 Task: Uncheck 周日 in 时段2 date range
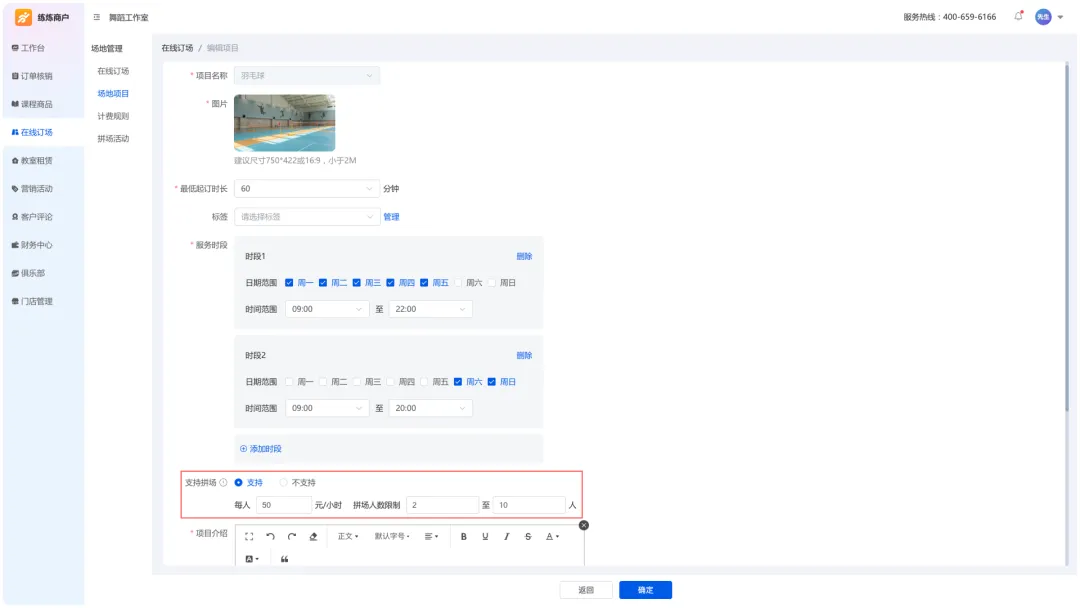[x=492, y=382]
